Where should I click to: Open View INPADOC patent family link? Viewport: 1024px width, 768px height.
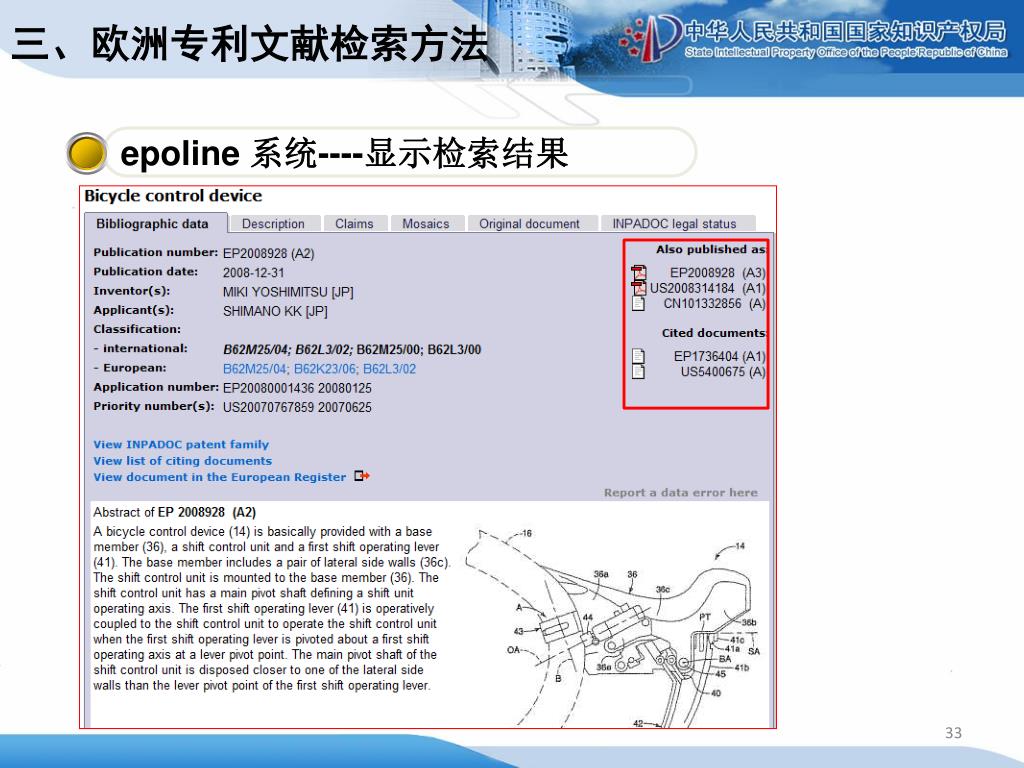click(x=181, y=444)
